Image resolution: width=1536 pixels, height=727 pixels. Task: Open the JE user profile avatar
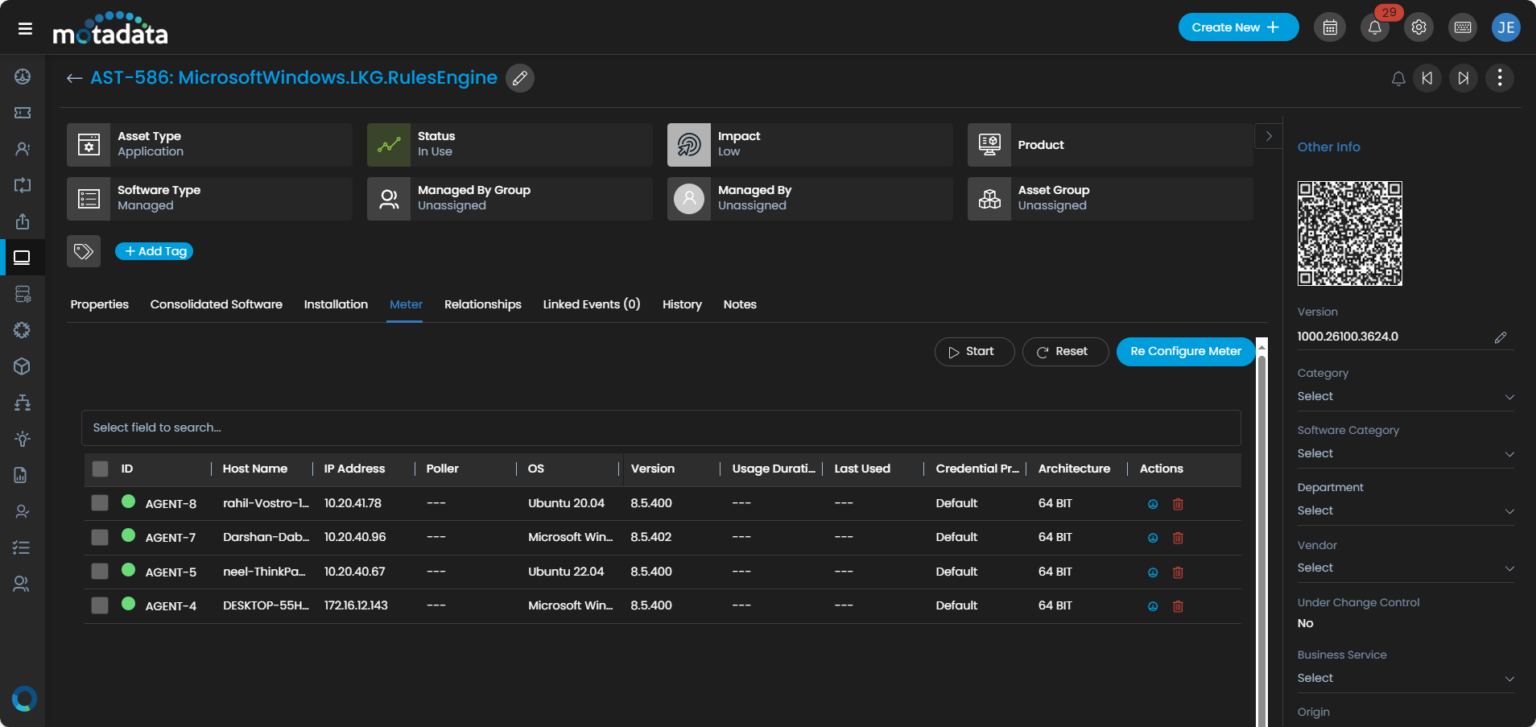(x=1506, y=27)
